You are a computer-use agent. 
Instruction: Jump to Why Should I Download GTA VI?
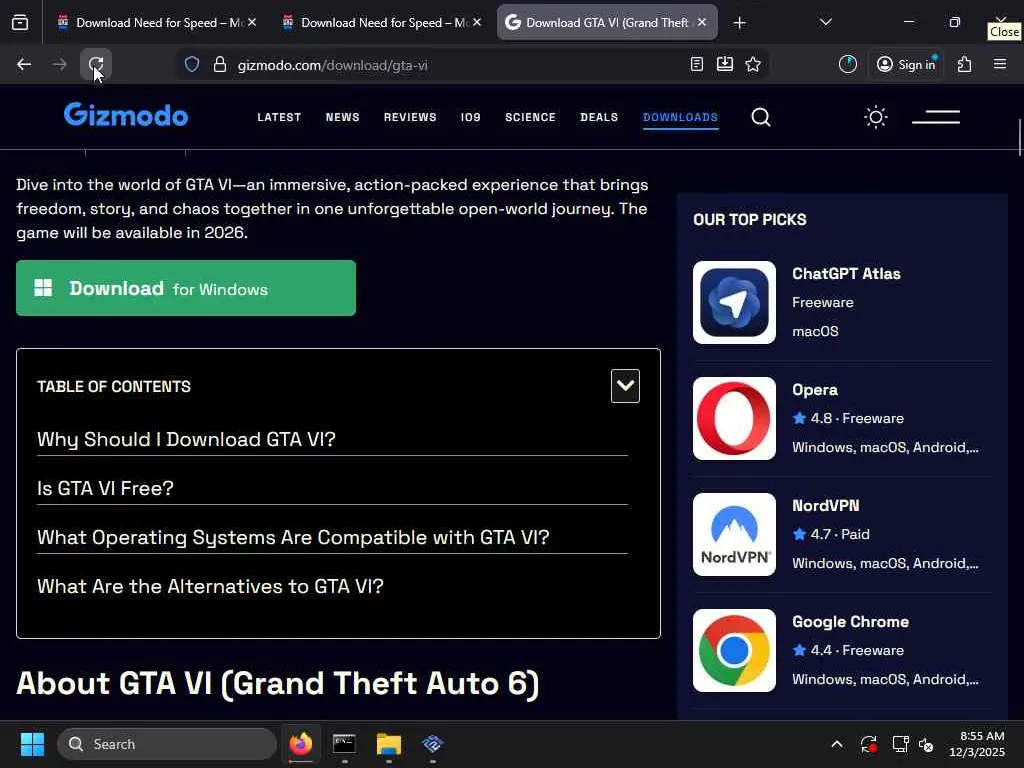(x=186, y=439)
